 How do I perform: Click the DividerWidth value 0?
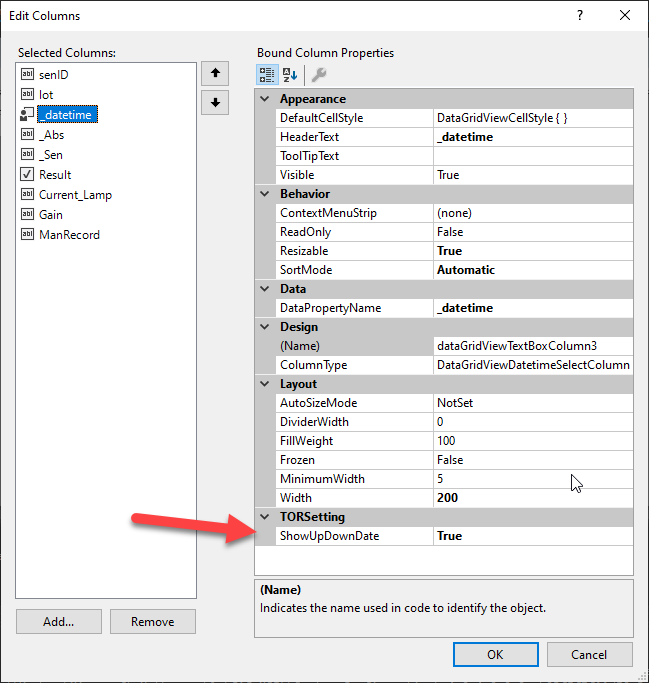click(533, 422)
